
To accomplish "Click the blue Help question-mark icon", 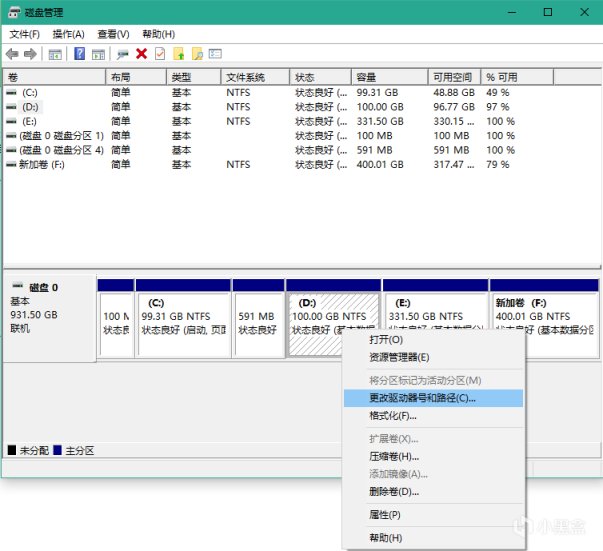I will pyautogui.click(x=80, y=53).
